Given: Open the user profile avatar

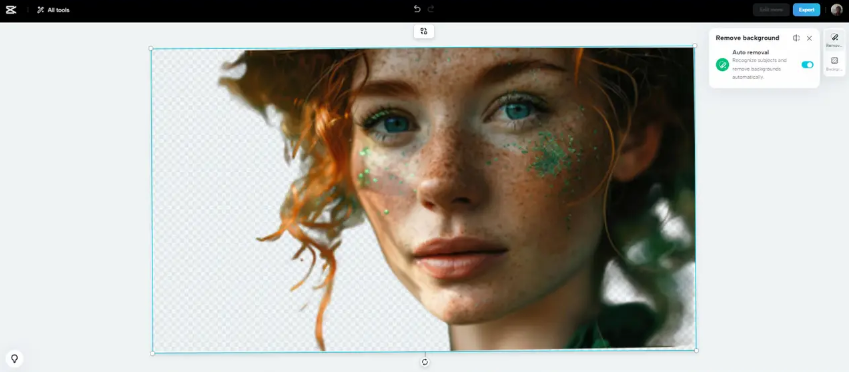Looking at the screenshot, I should [837, 10].
